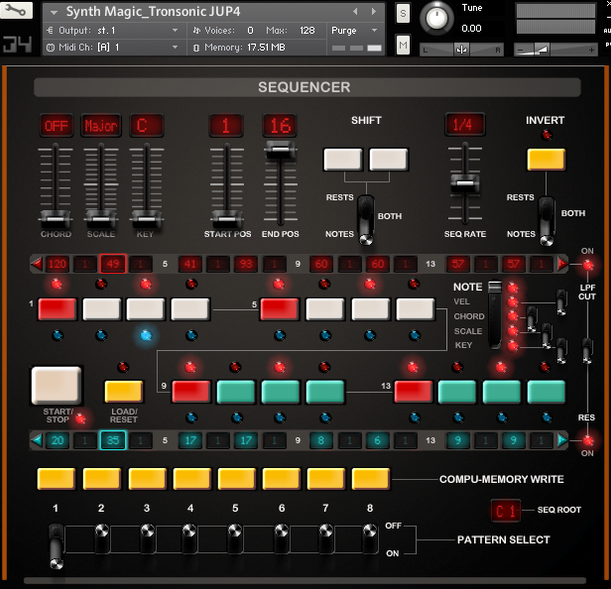
Task: Open the wrench instrument options icon
Action: (16, 10)
